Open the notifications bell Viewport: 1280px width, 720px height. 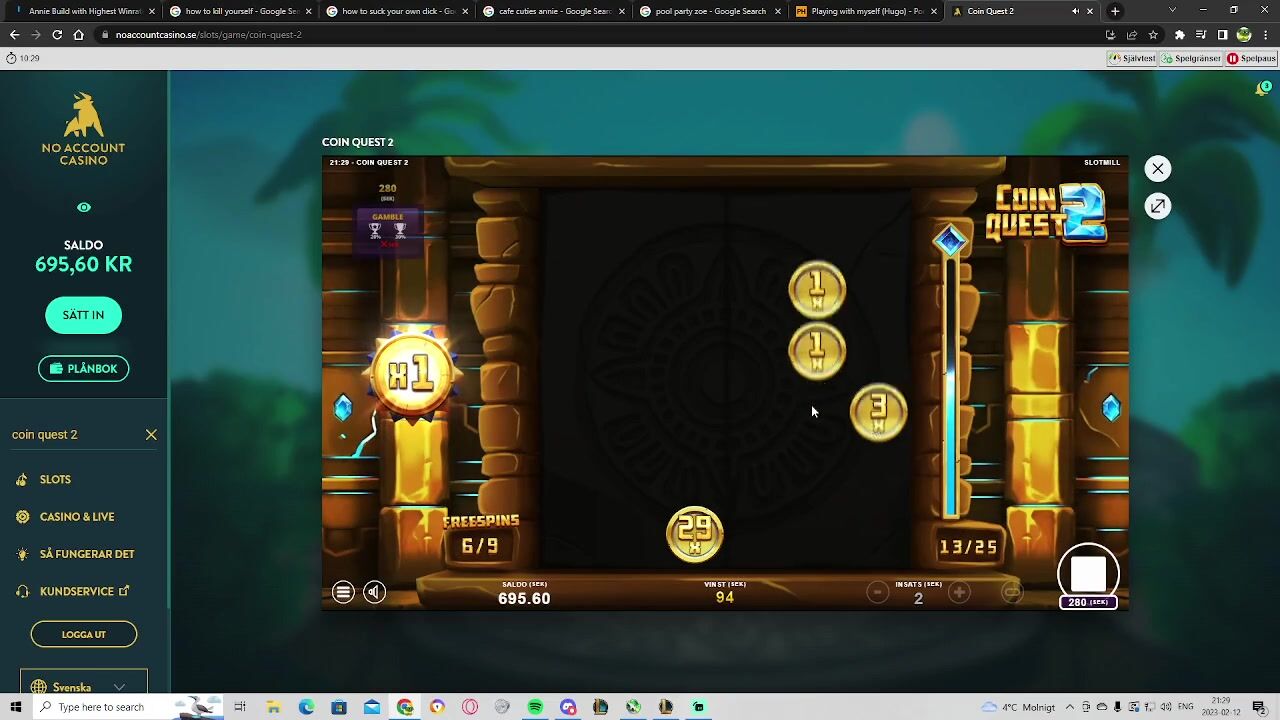pyautogui.click(x=1262, y=89)
